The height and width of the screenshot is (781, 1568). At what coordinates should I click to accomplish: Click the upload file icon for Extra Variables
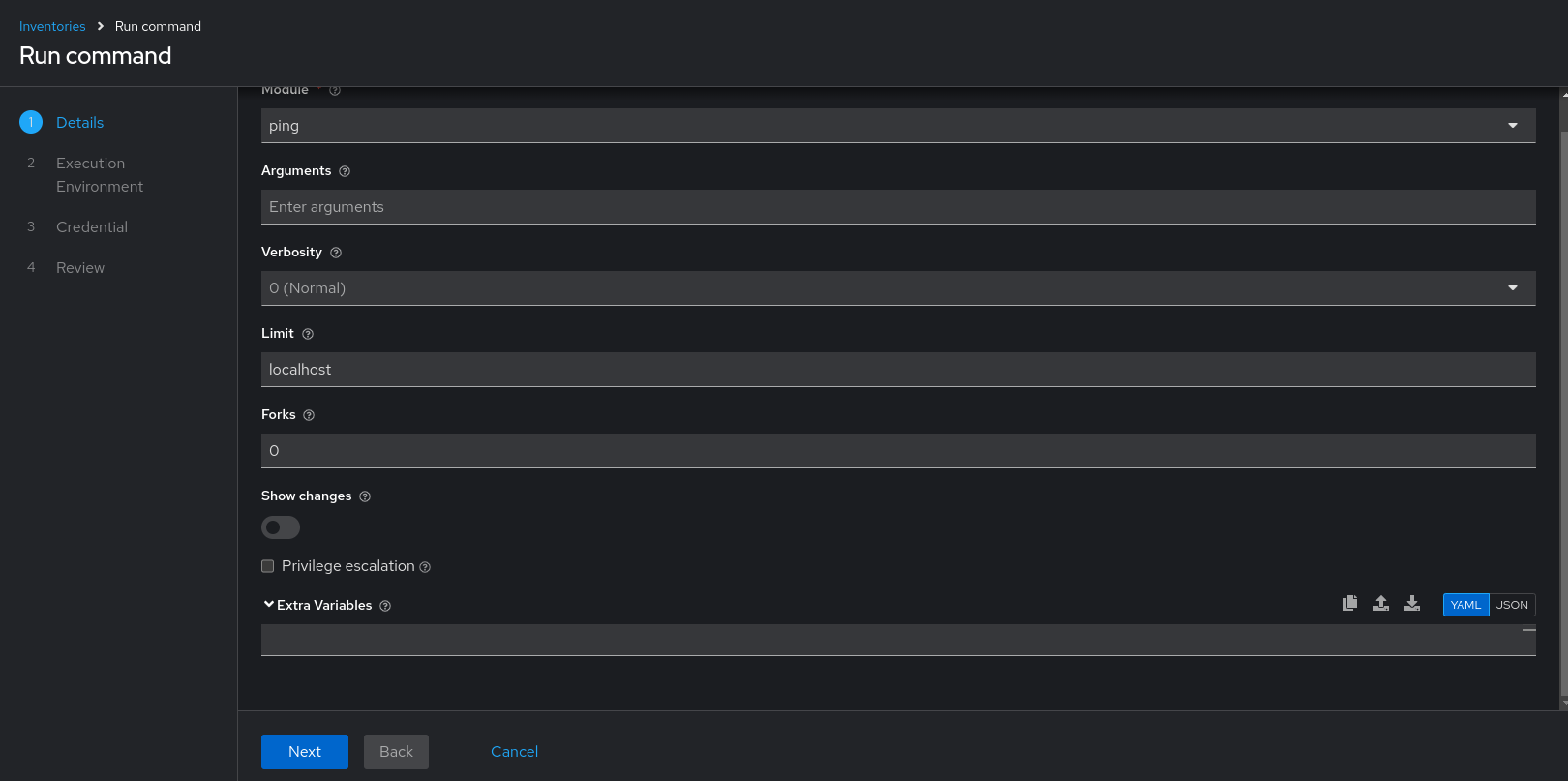(1381, 604)
